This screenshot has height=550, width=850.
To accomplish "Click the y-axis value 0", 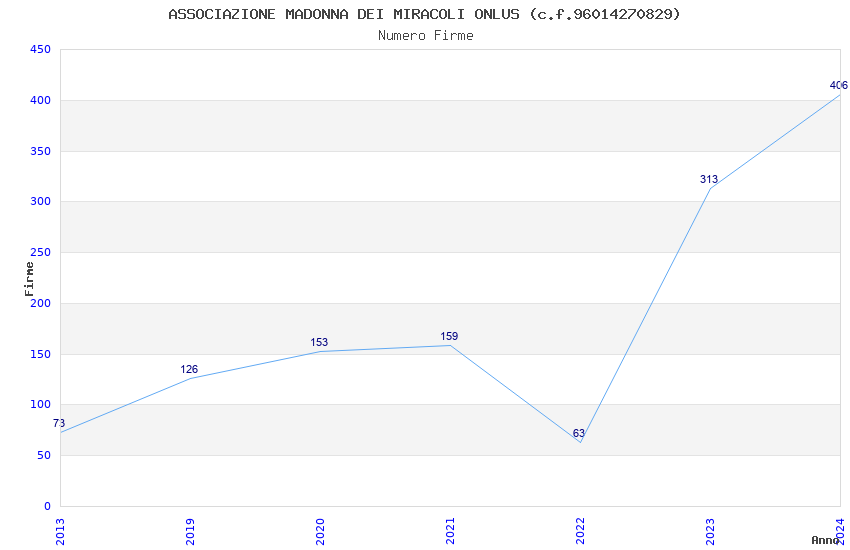I will point(48,506).
